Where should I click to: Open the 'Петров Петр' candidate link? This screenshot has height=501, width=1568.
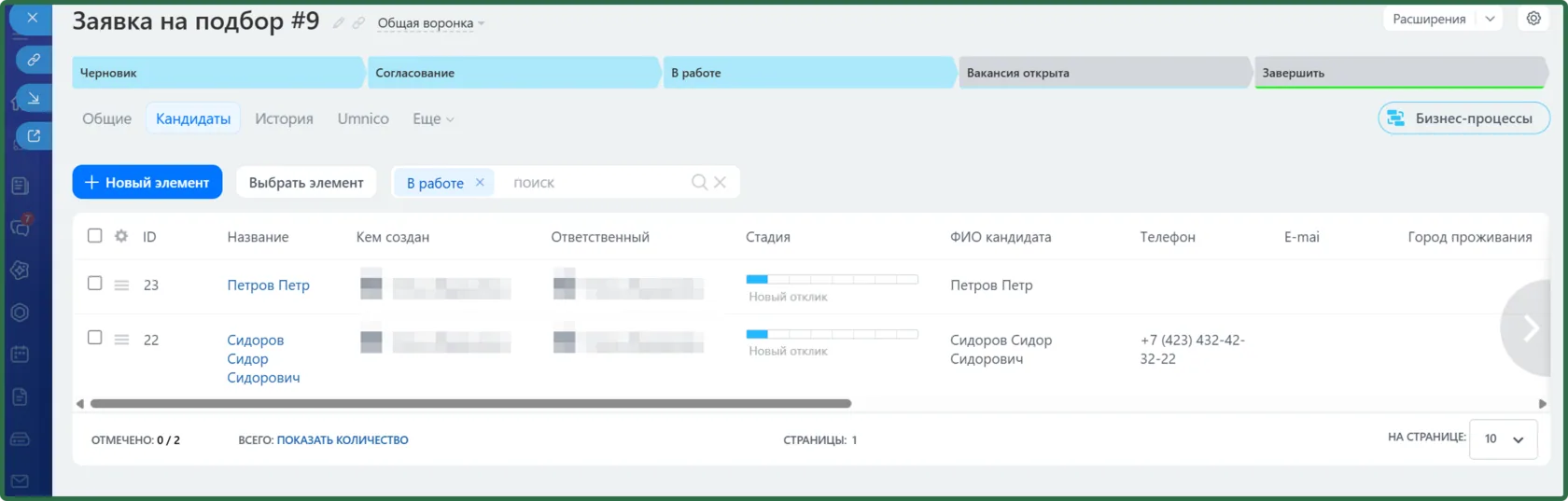[268, 285]
